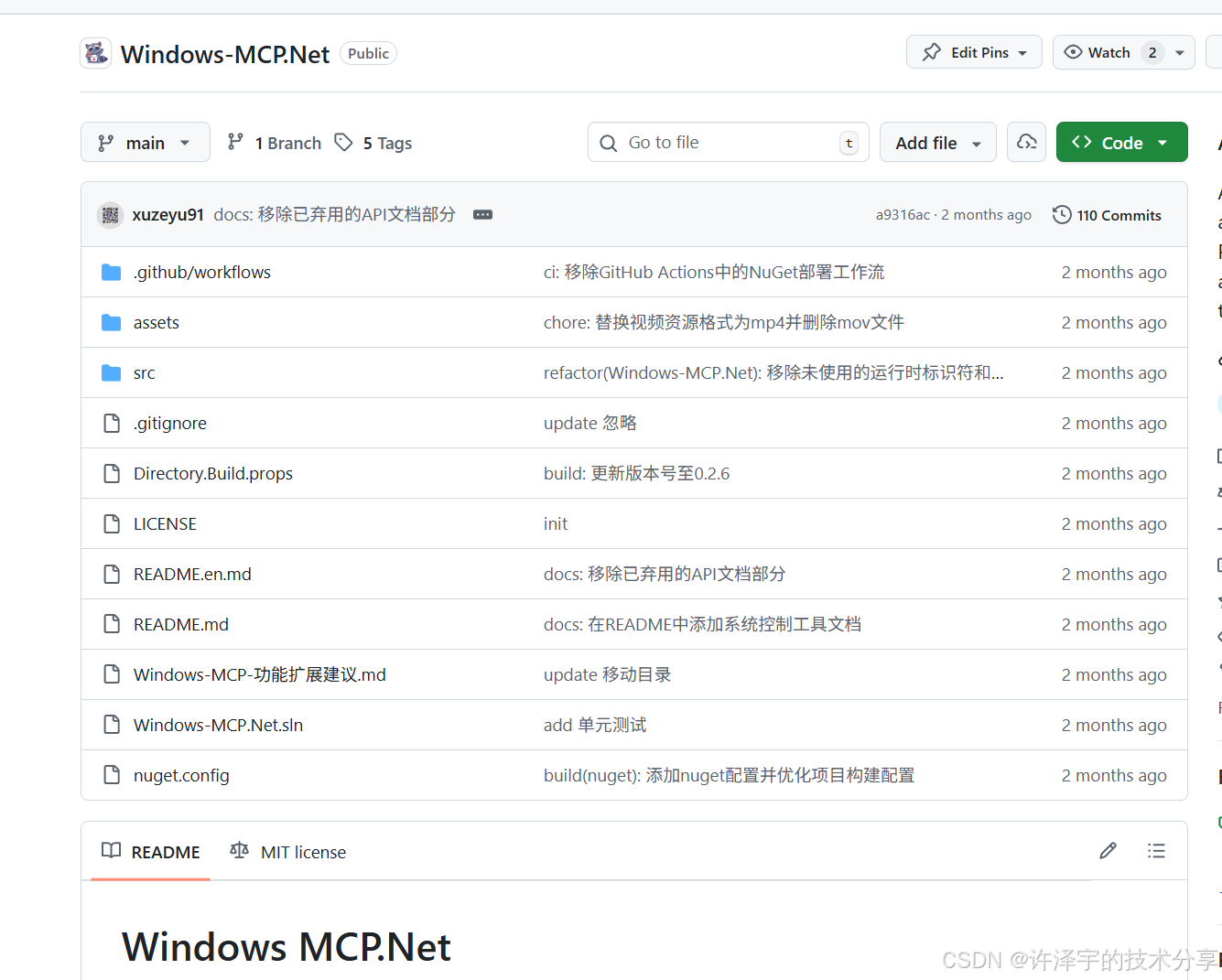Open commit 'update 移动目录' message

pyautogui.click(x=608, y=674)
